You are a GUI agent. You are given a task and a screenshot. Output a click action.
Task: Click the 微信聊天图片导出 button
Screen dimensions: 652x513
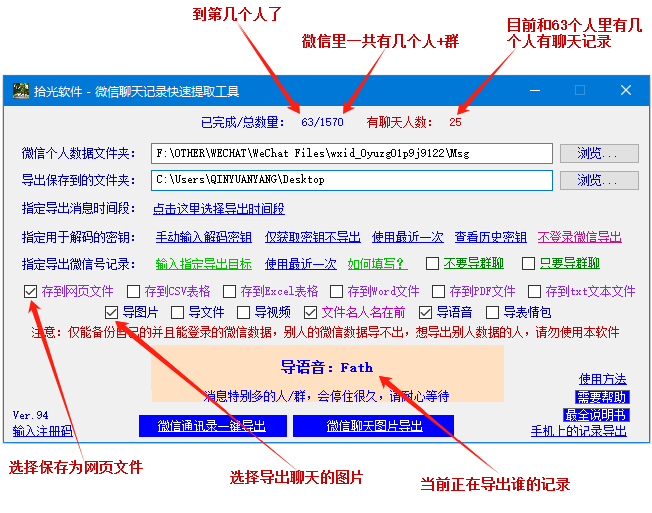(x=373, y=426)
